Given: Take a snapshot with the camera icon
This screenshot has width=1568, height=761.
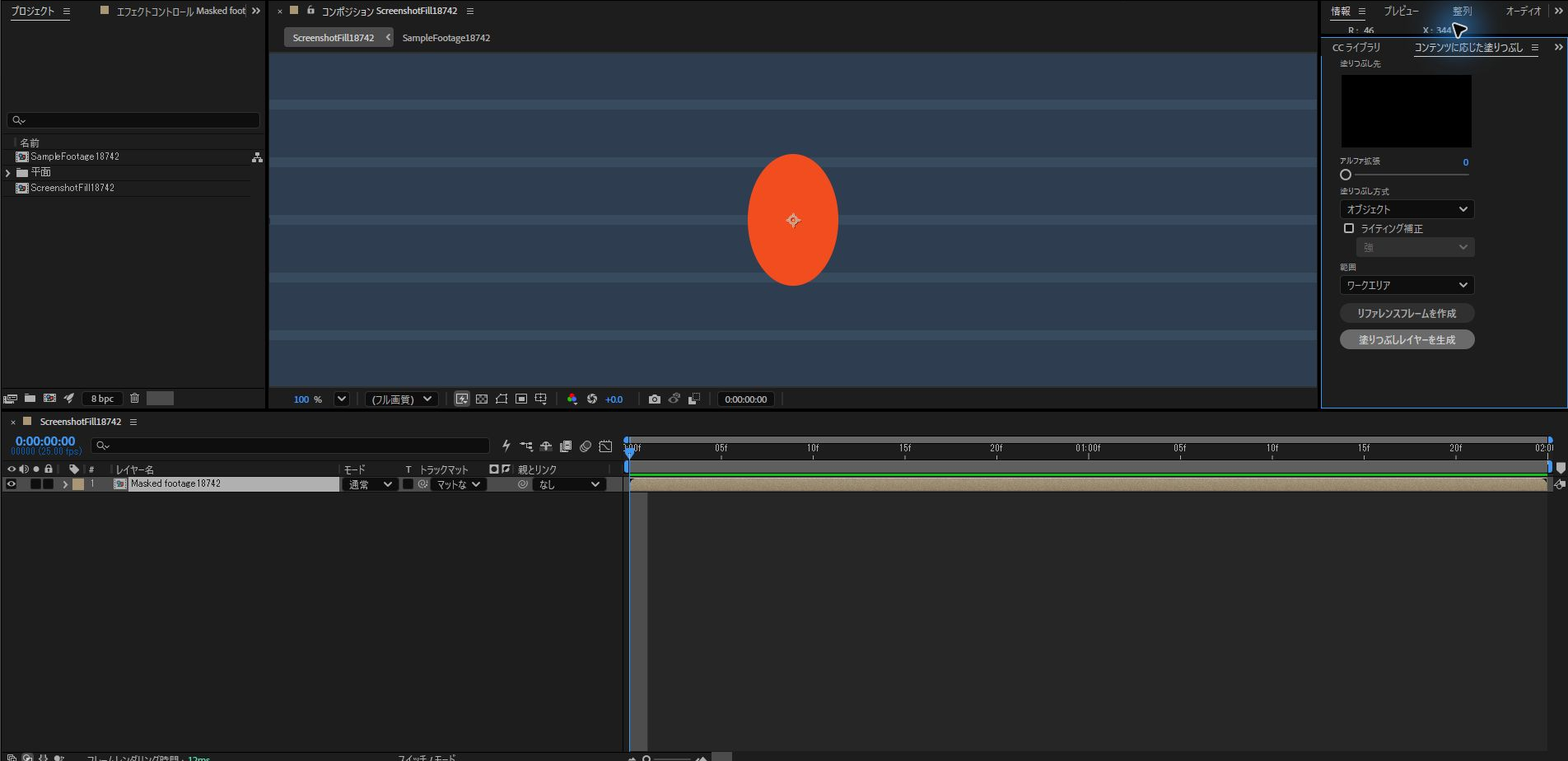Looking at the screenshot, I should (655, 399).
